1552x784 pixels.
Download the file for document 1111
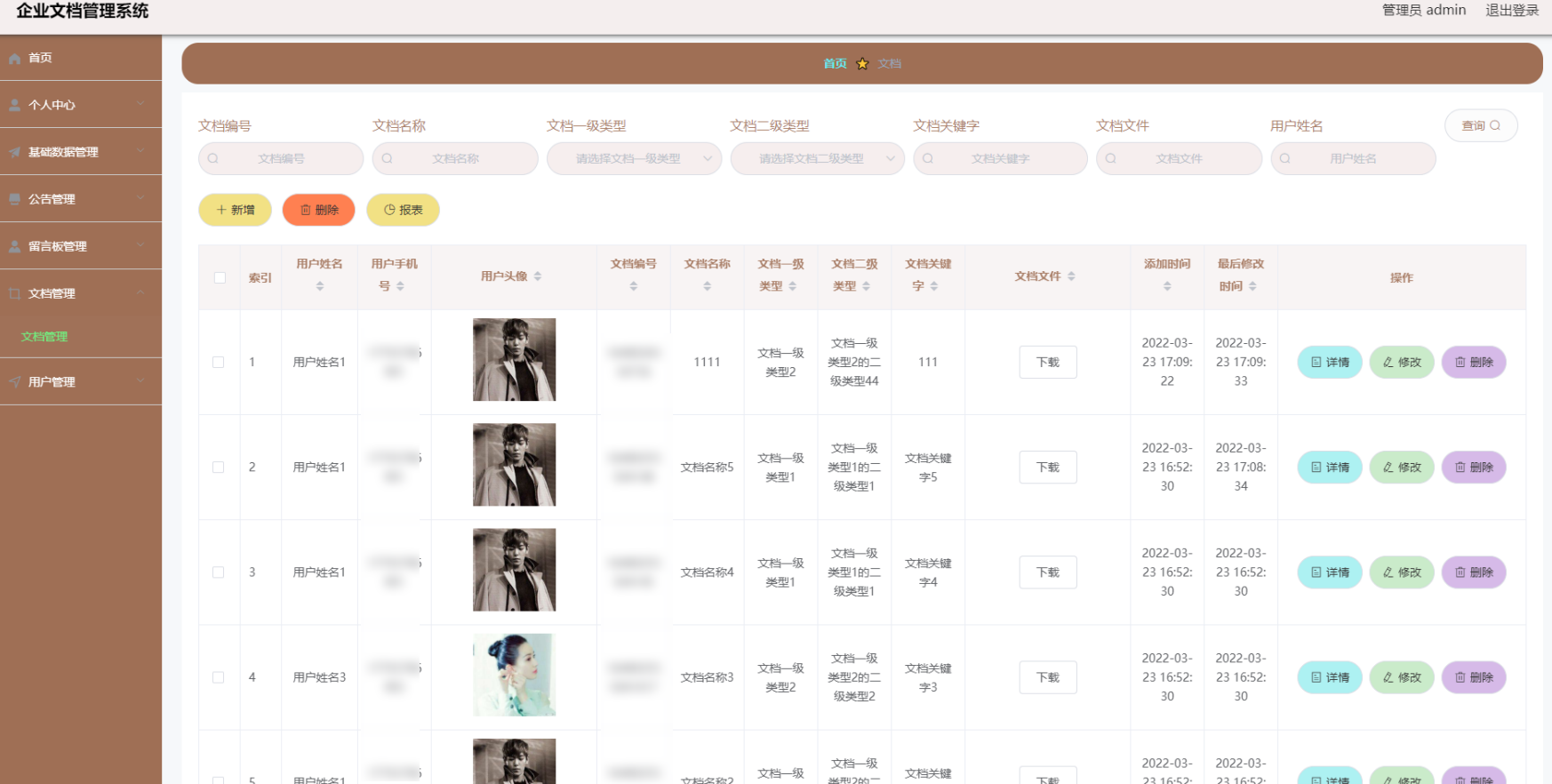(x=1048, y=363)
